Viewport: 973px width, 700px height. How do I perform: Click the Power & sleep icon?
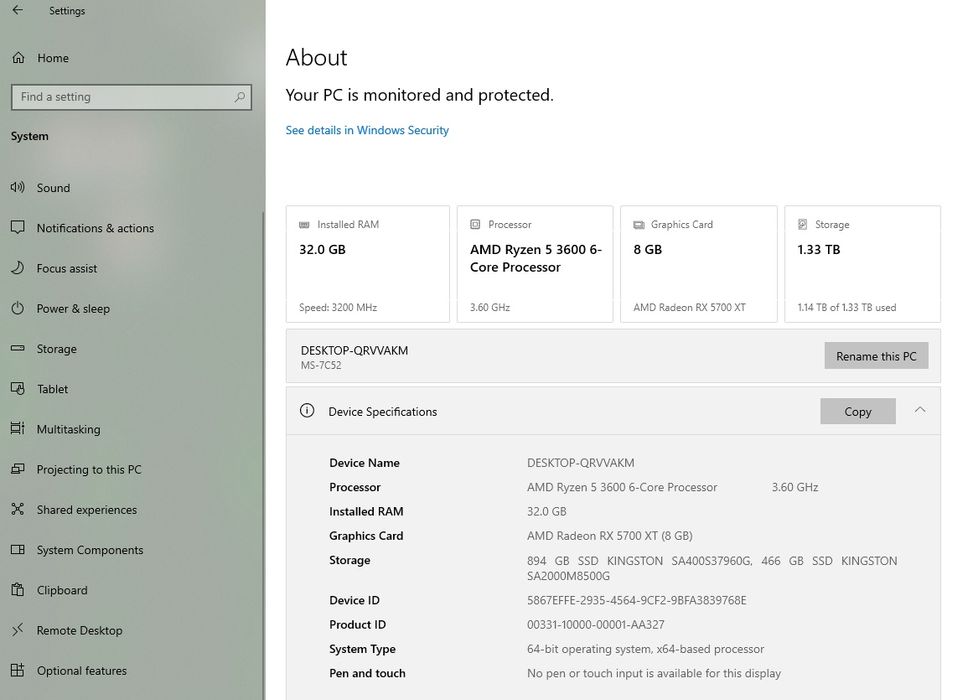coord(17,308)
